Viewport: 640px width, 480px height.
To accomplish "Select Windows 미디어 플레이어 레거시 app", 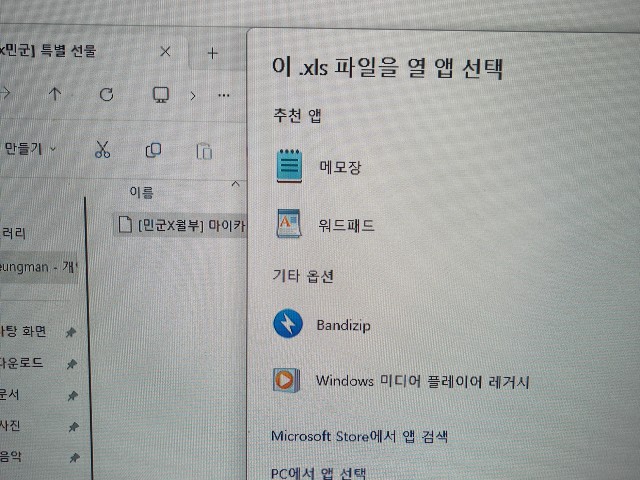I will [402, 380].
